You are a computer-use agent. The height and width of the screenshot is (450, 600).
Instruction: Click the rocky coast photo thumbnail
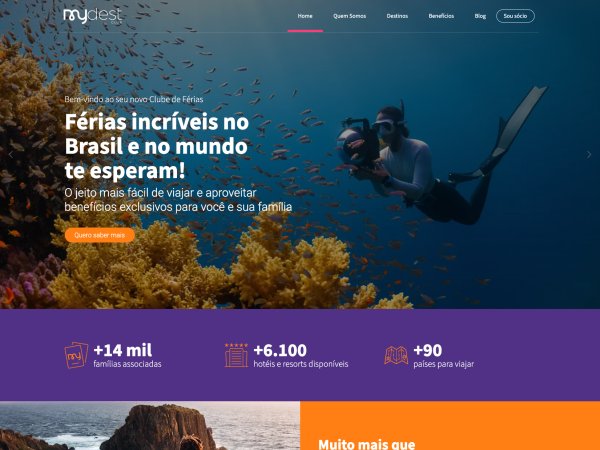(x=150, y=426)
